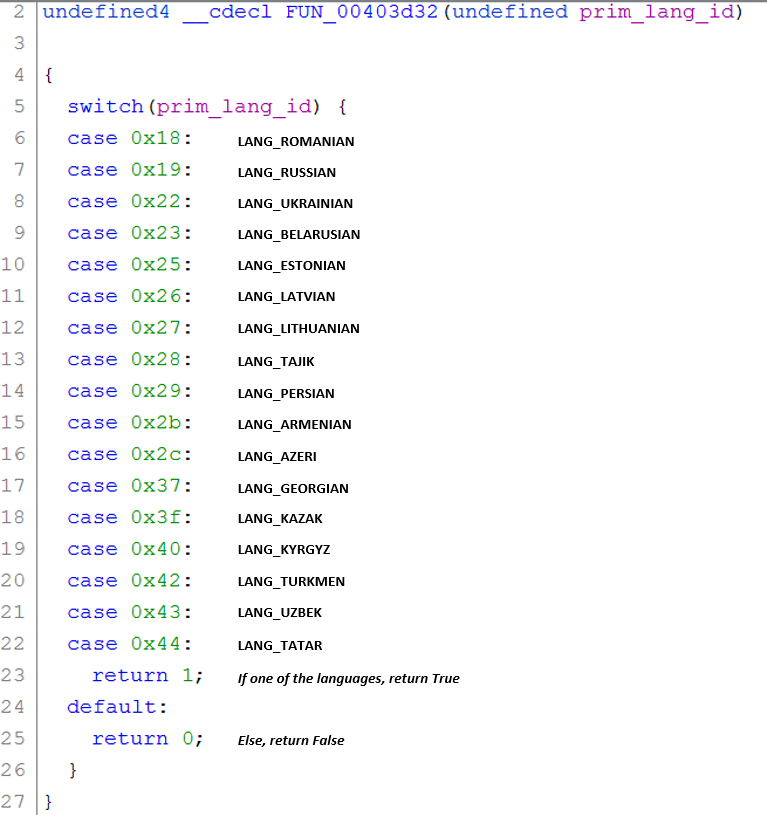Screen dimensions: 767x815
Task: Click the return 1 statement
Action: point(147,676)
